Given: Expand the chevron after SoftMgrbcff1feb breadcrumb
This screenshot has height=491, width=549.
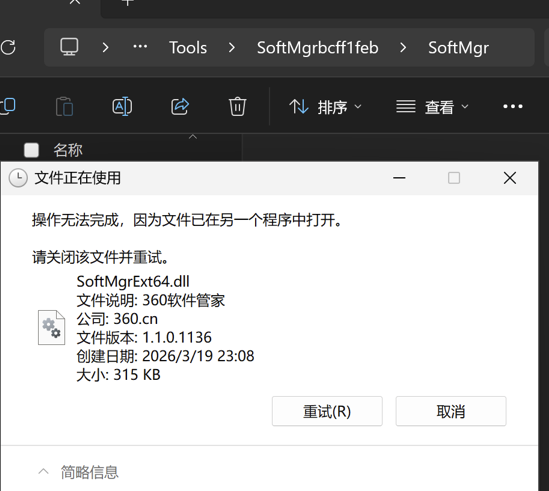Looking at the screenshot, I should coord(403,47).
